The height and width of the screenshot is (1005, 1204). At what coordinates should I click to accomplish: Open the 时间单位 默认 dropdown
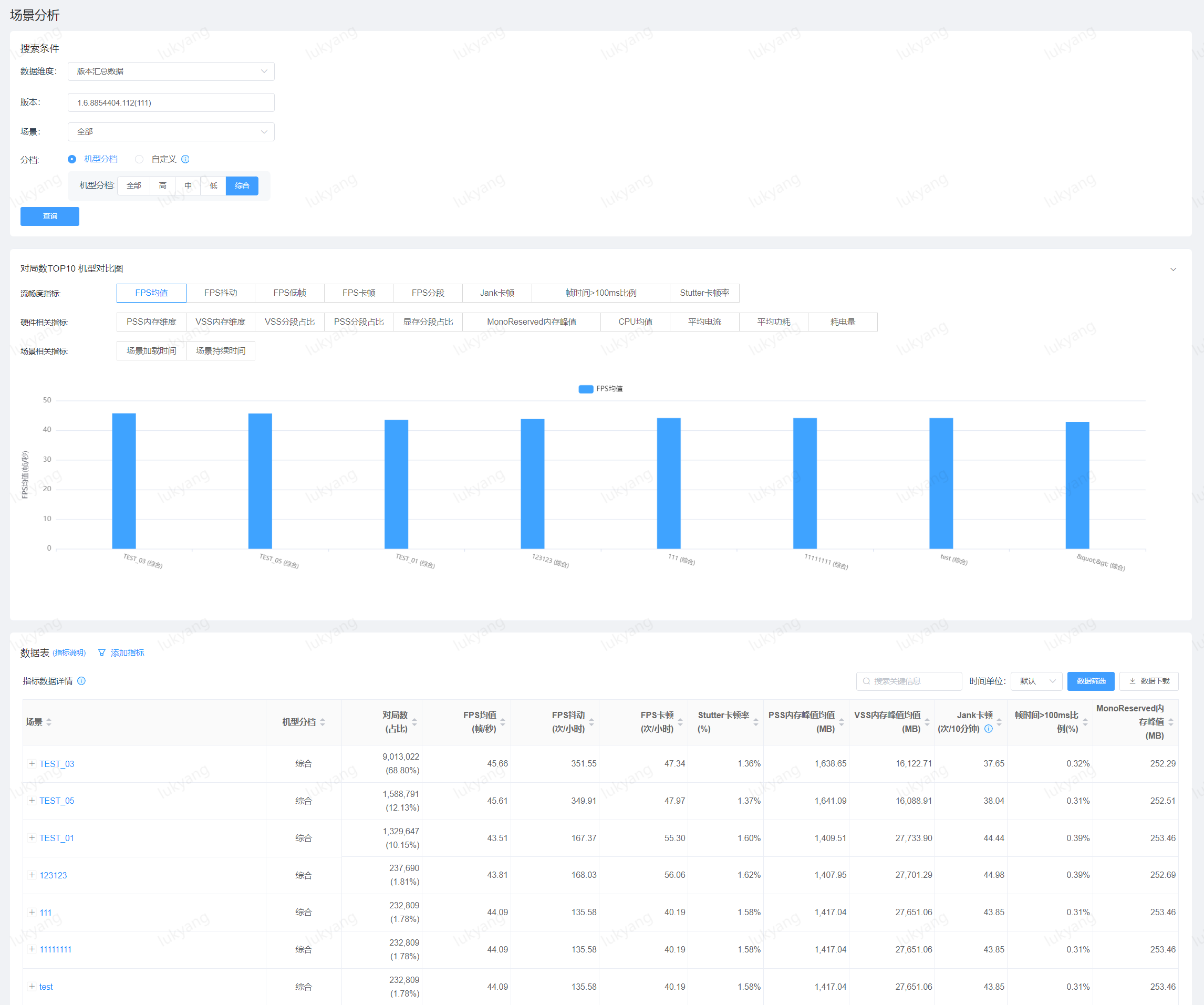[1036, 681]
